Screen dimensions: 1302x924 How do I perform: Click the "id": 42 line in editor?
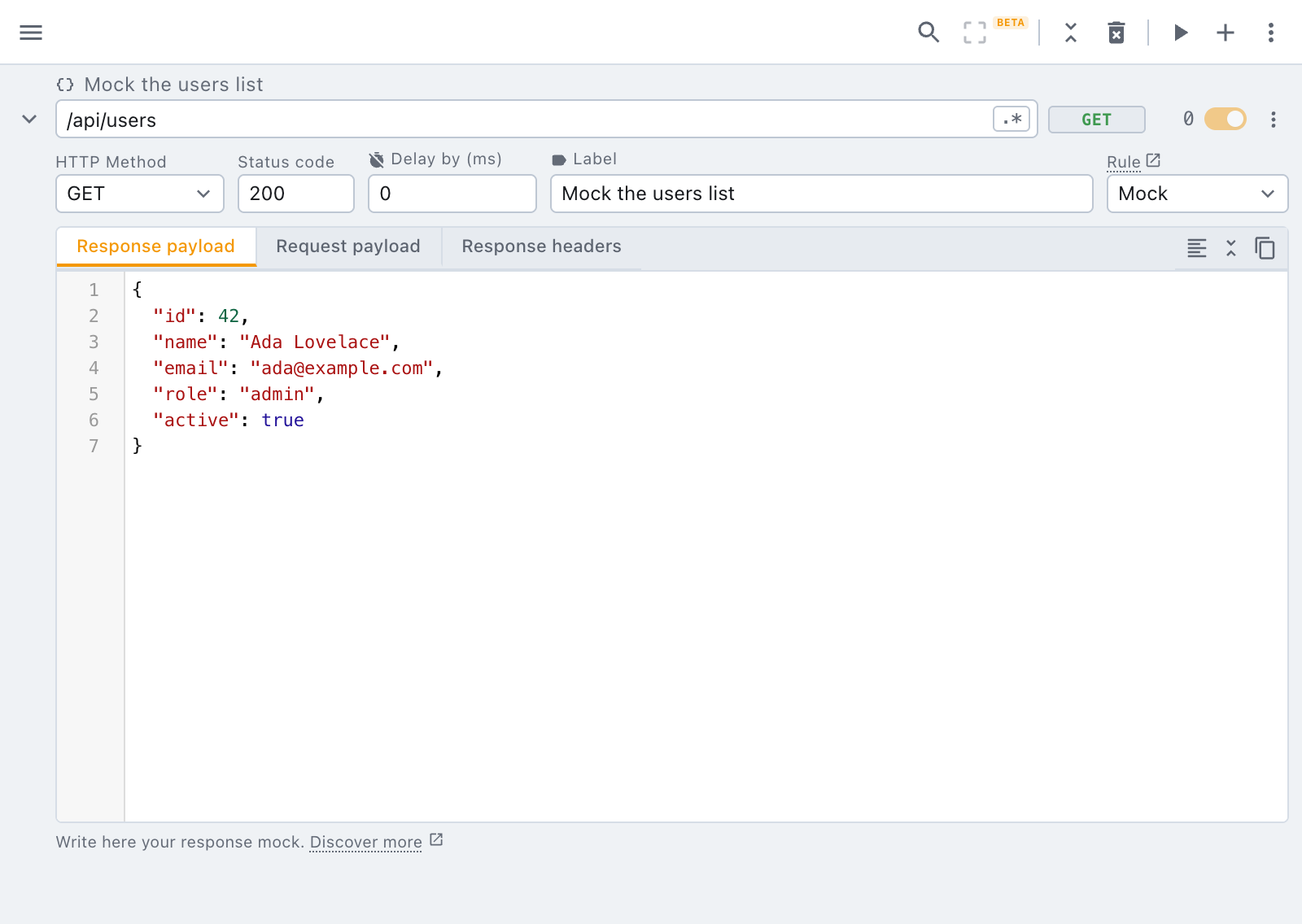pyautogui.click(x=201, y=316)
